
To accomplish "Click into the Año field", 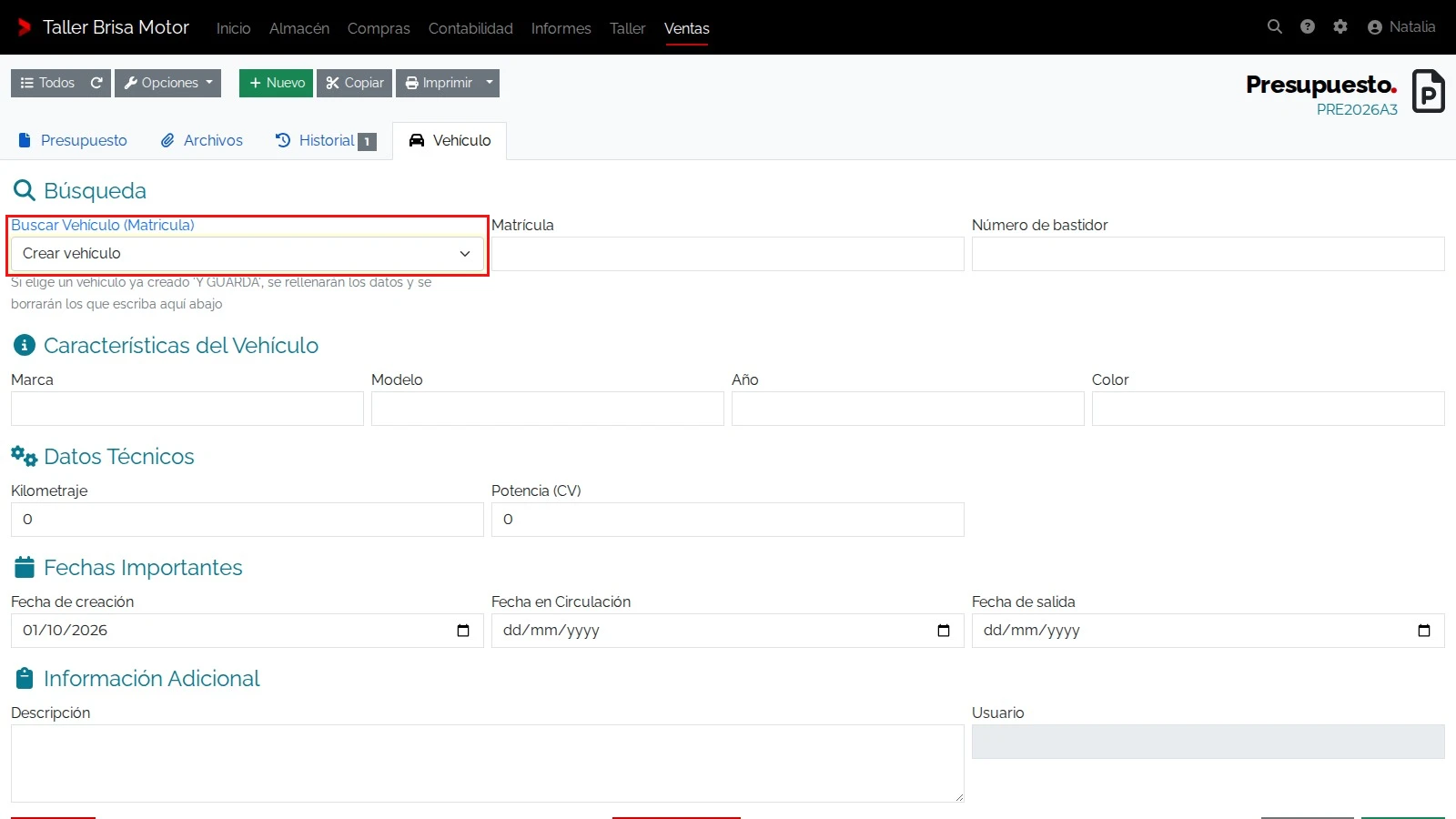I will (908, 409).
